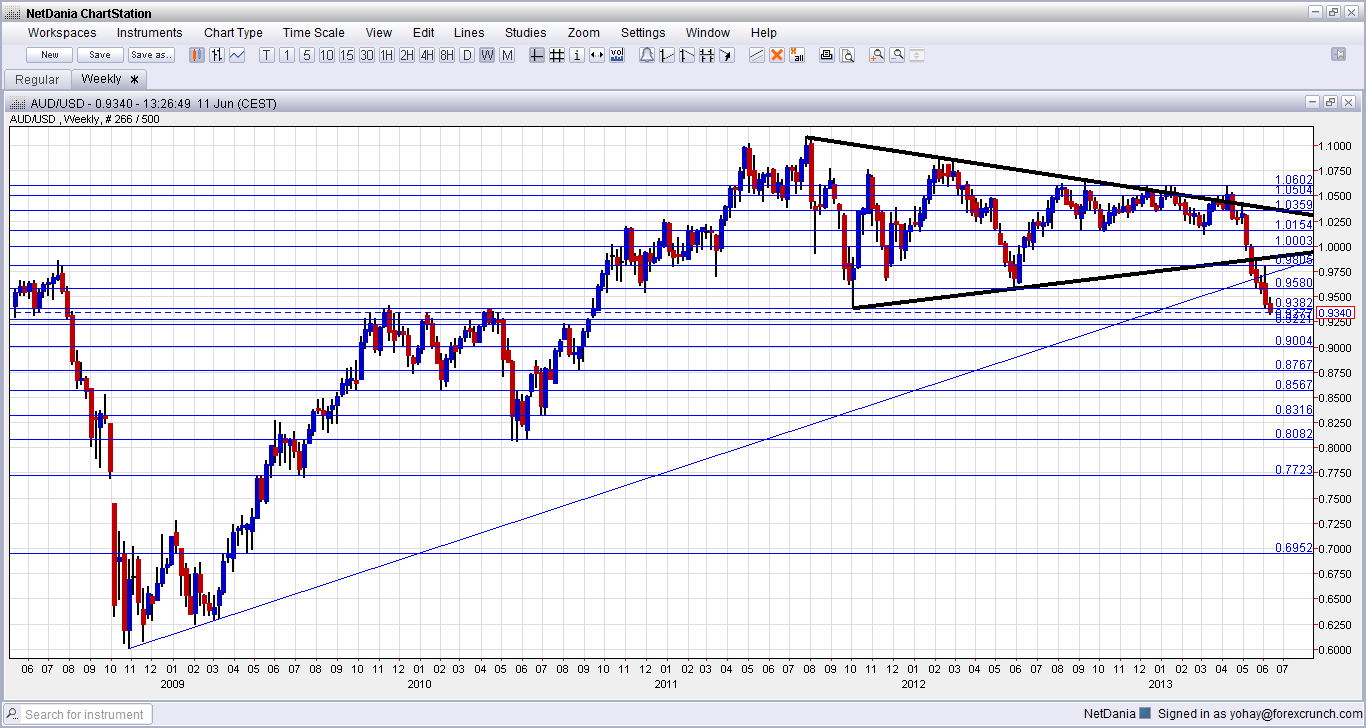
Task: Switch to the Regular workspace tab
Action: [38, 79]
